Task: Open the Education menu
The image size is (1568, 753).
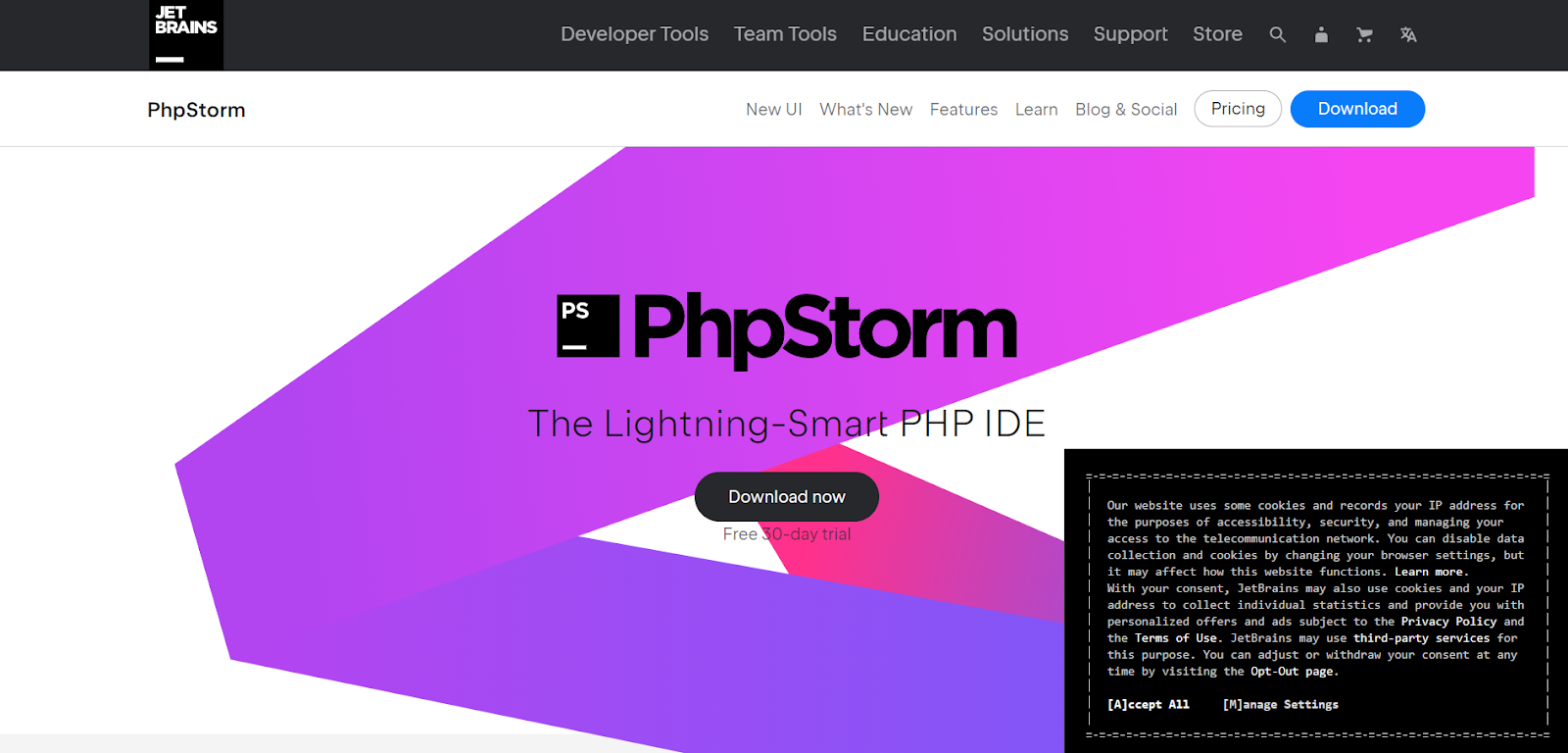Action: pos(909,34)
